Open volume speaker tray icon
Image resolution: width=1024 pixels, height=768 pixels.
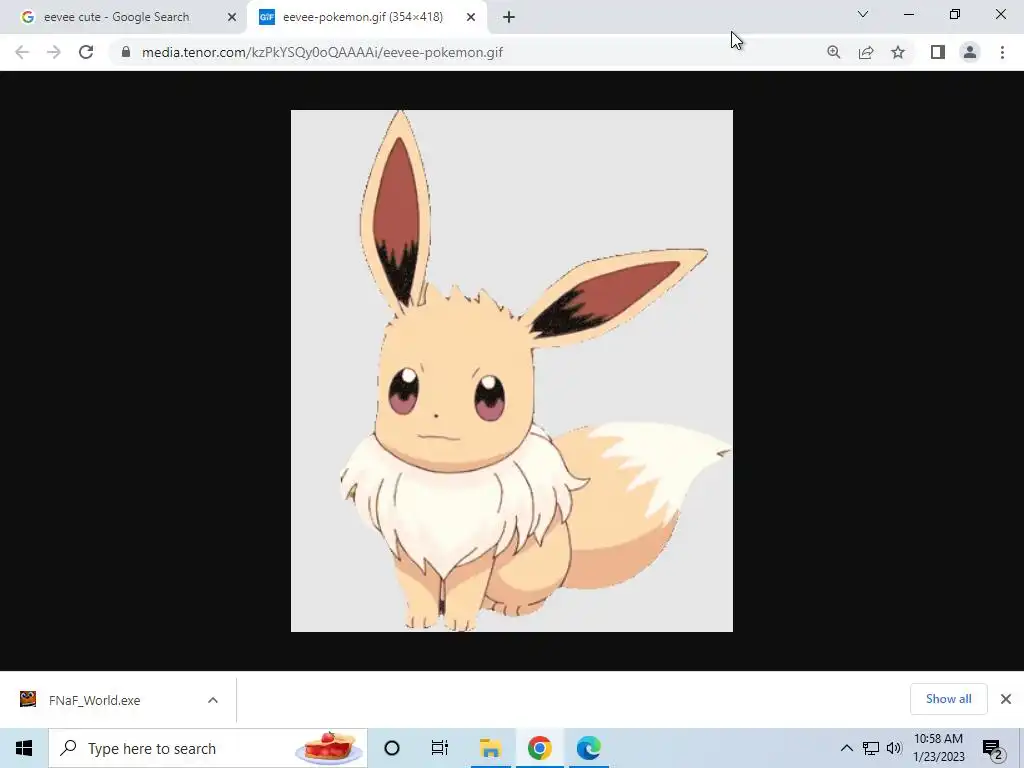894,748
